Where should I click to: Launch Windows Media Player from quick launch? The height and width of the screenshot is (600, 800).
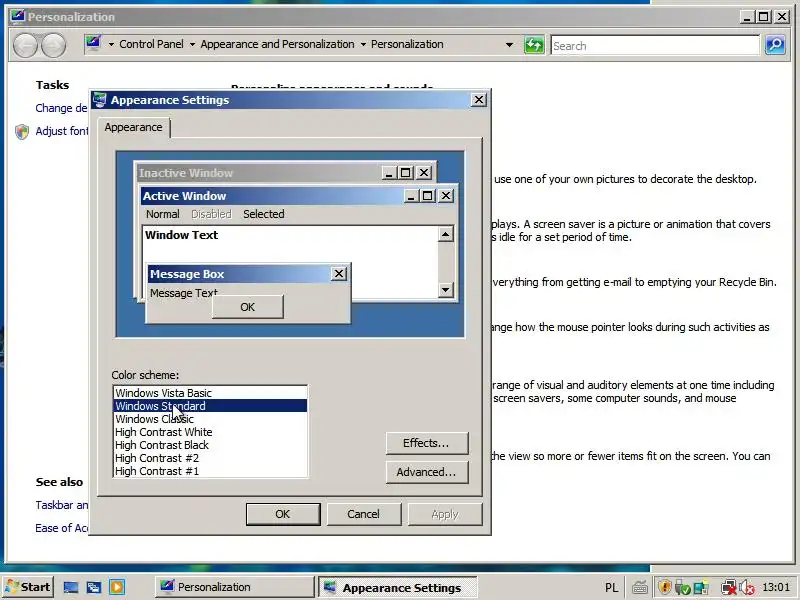[117, 587]
